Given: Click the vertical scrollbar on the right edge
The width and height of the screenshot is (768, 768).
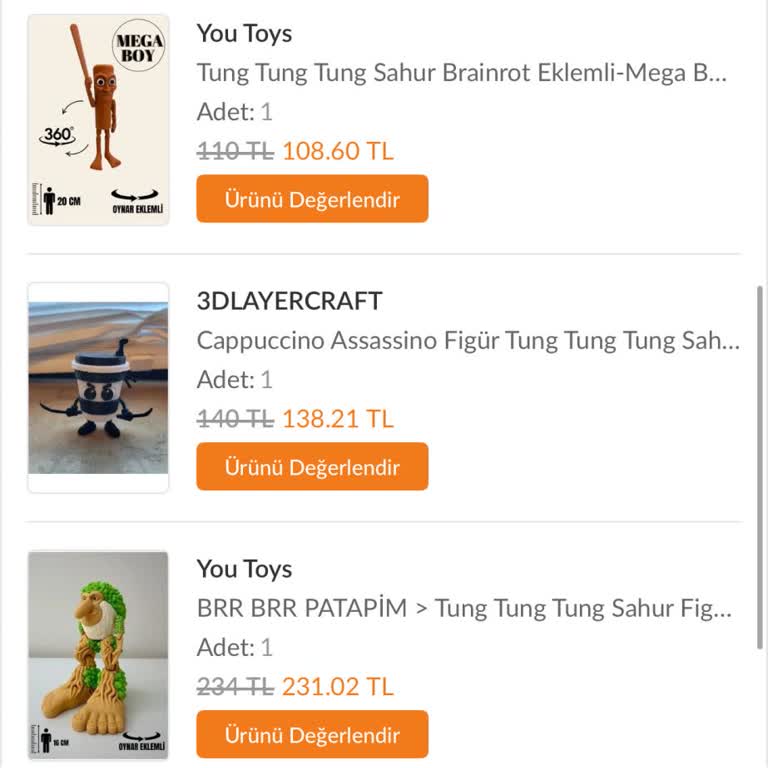Looking at the screenshot, I should (x=758, y=400).
